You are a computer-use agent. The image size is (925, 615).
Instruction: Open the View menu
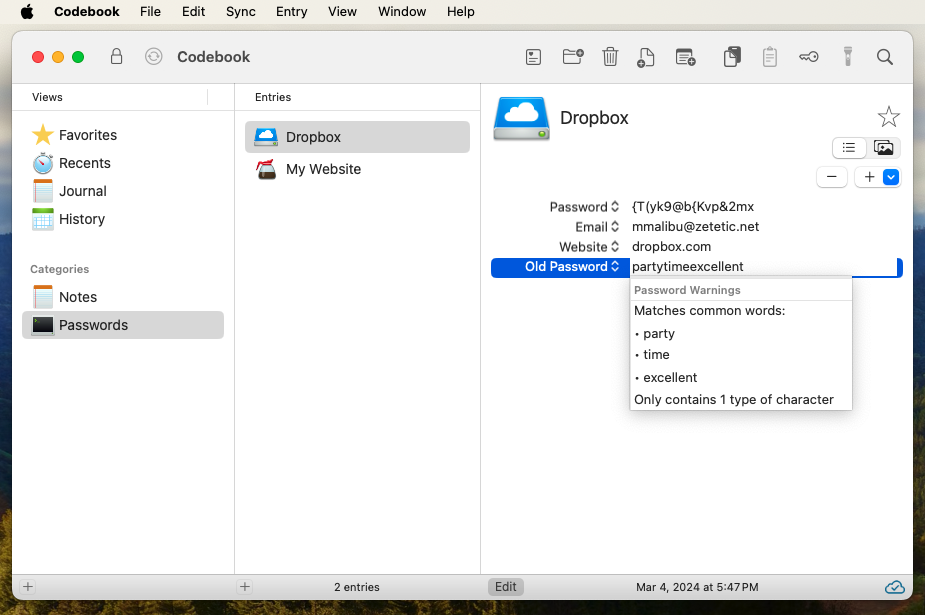342,12
